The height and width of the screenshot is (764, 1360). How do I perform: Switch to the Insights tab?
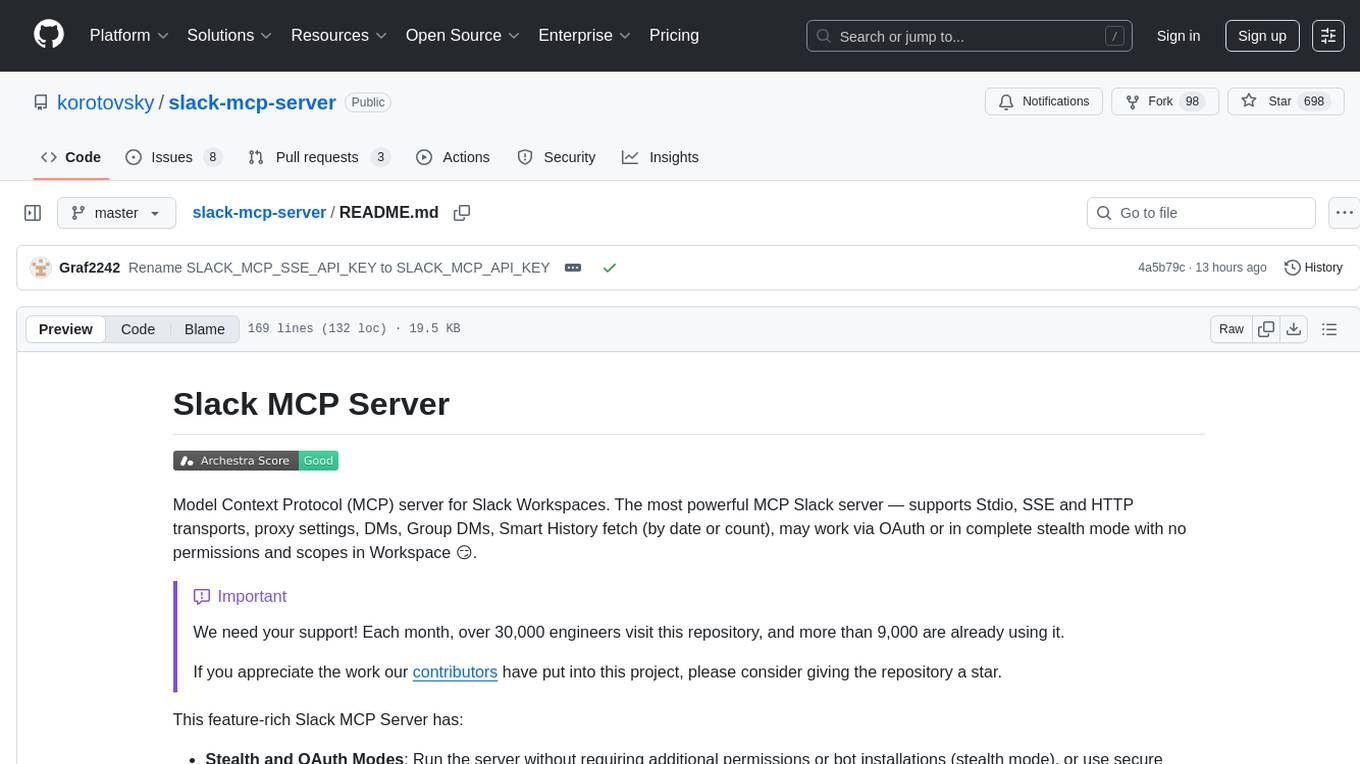coord(660,157)
